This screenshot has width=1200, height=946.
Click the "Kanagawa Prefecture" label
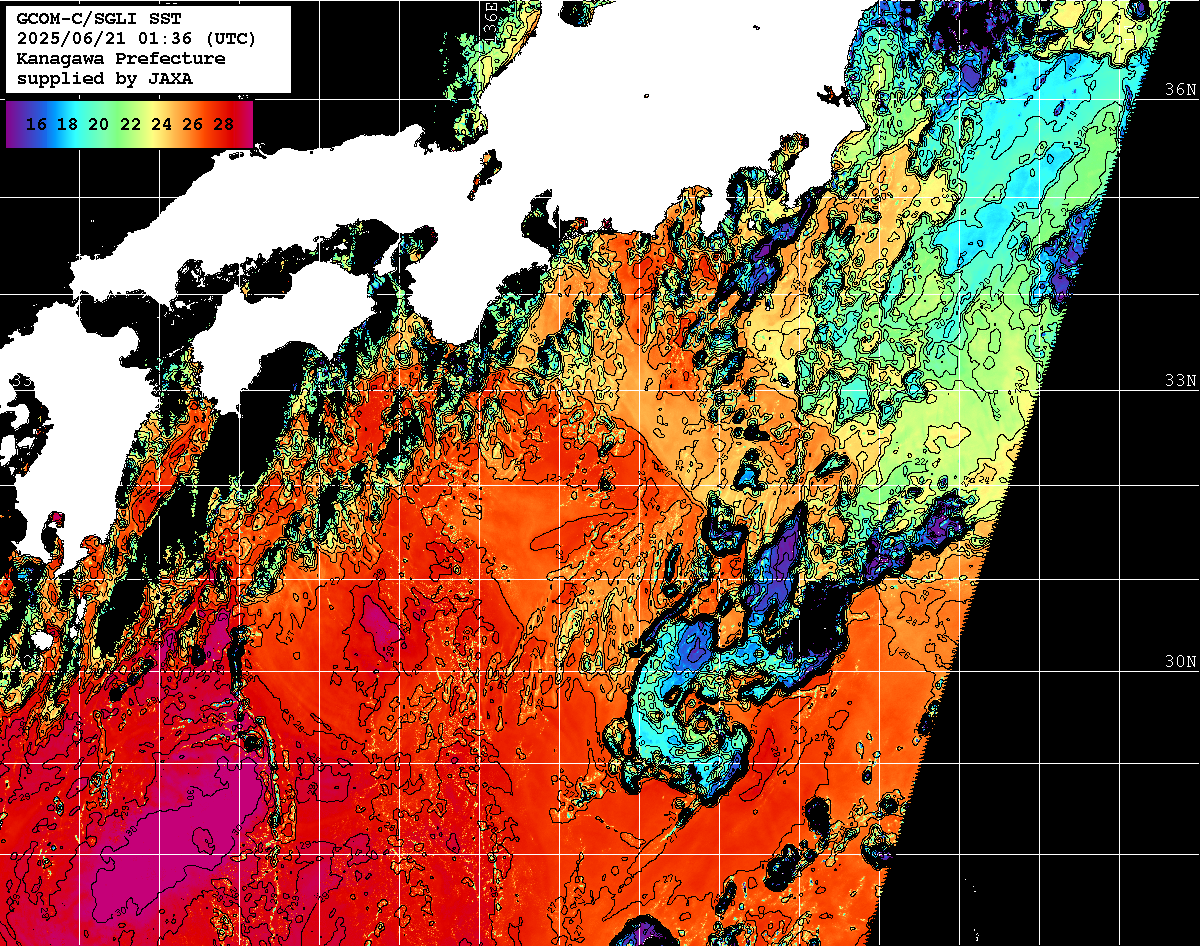click(x=120, y=58)
